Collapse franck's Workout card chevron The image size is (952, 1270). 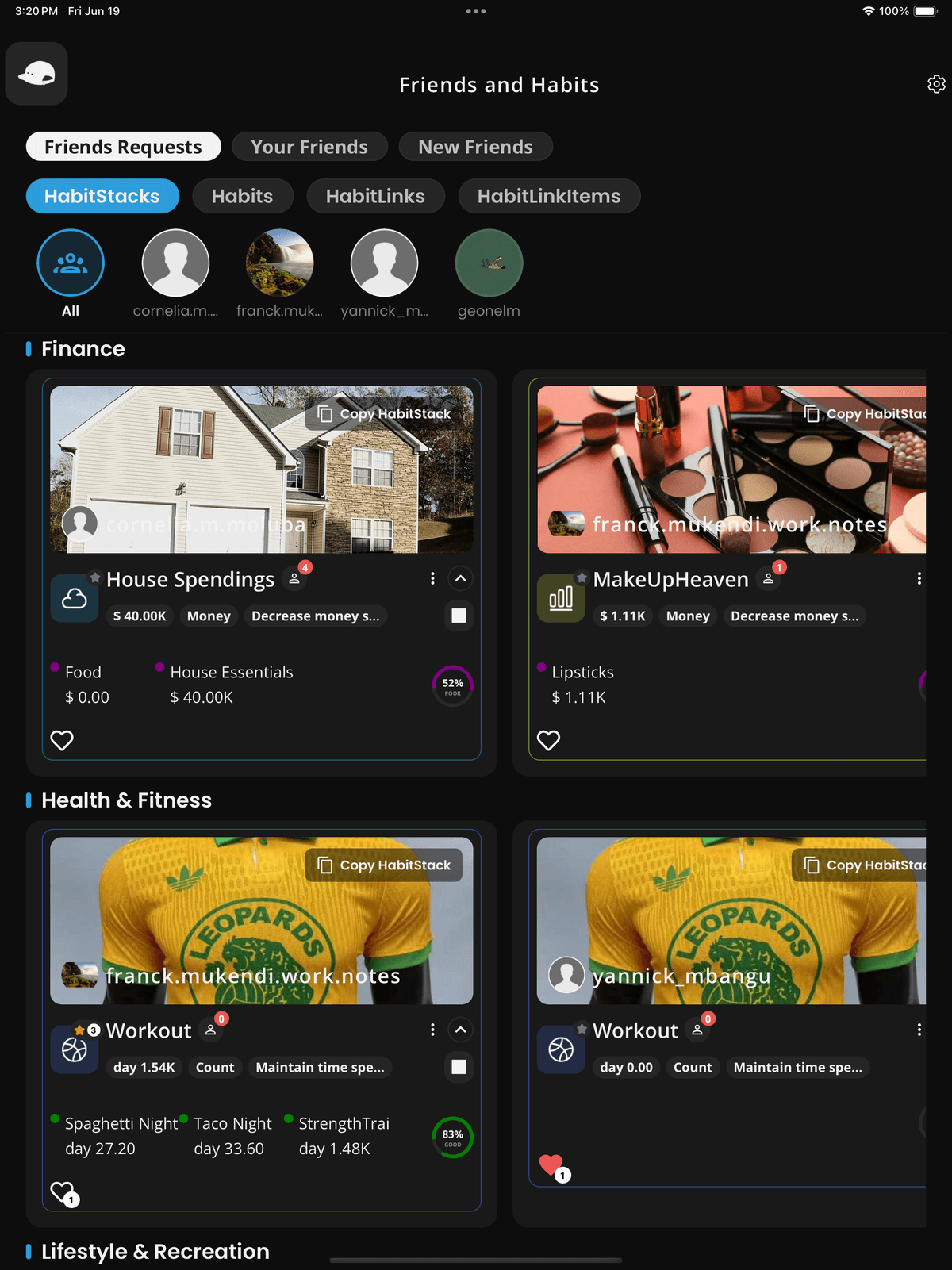point(461,1030)
